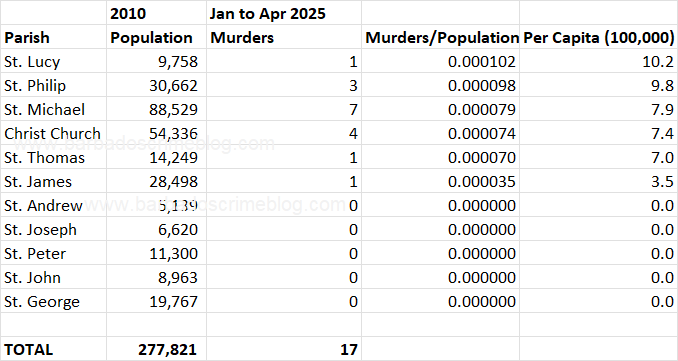
Task: Select the "Murders" column header cell
Action: [x=284, y=37]
